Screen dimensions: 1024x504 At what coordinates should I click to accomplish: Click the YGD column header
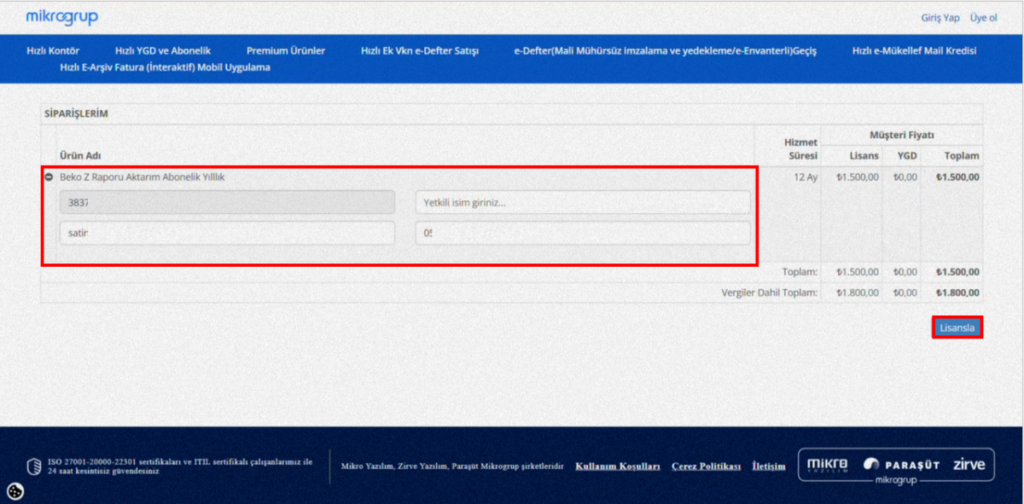pyautogui.click(x=906, y=156)
